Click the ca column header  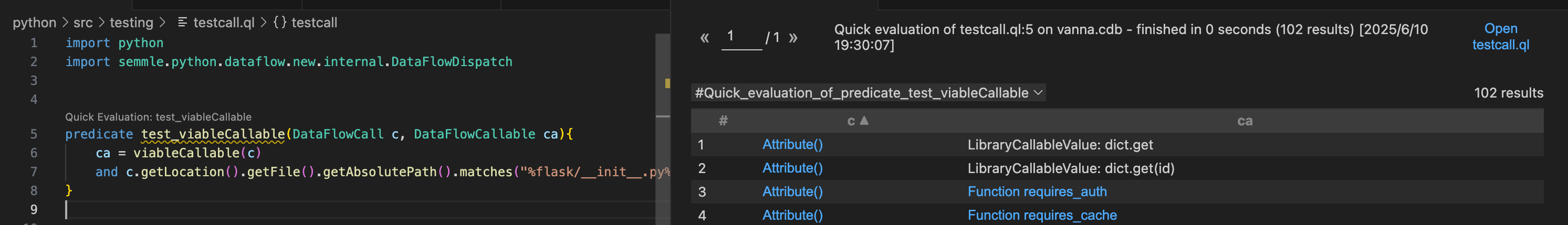coord(1245,121)
